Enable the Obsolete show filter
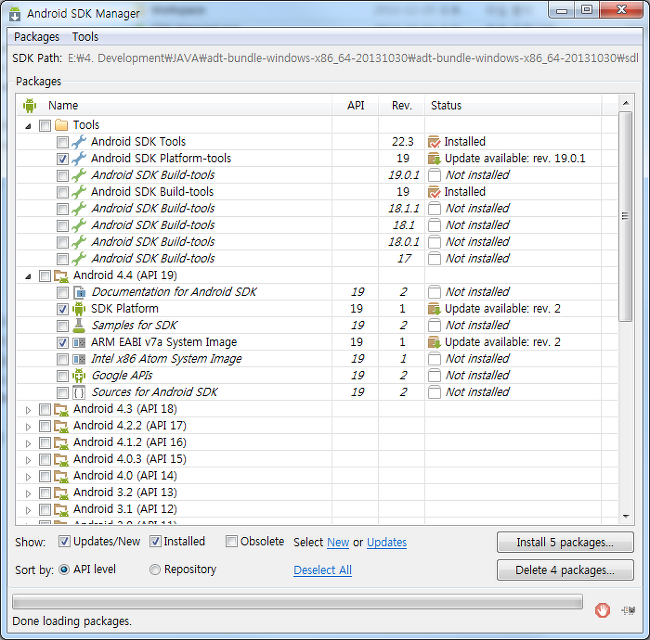 (231, 541)
